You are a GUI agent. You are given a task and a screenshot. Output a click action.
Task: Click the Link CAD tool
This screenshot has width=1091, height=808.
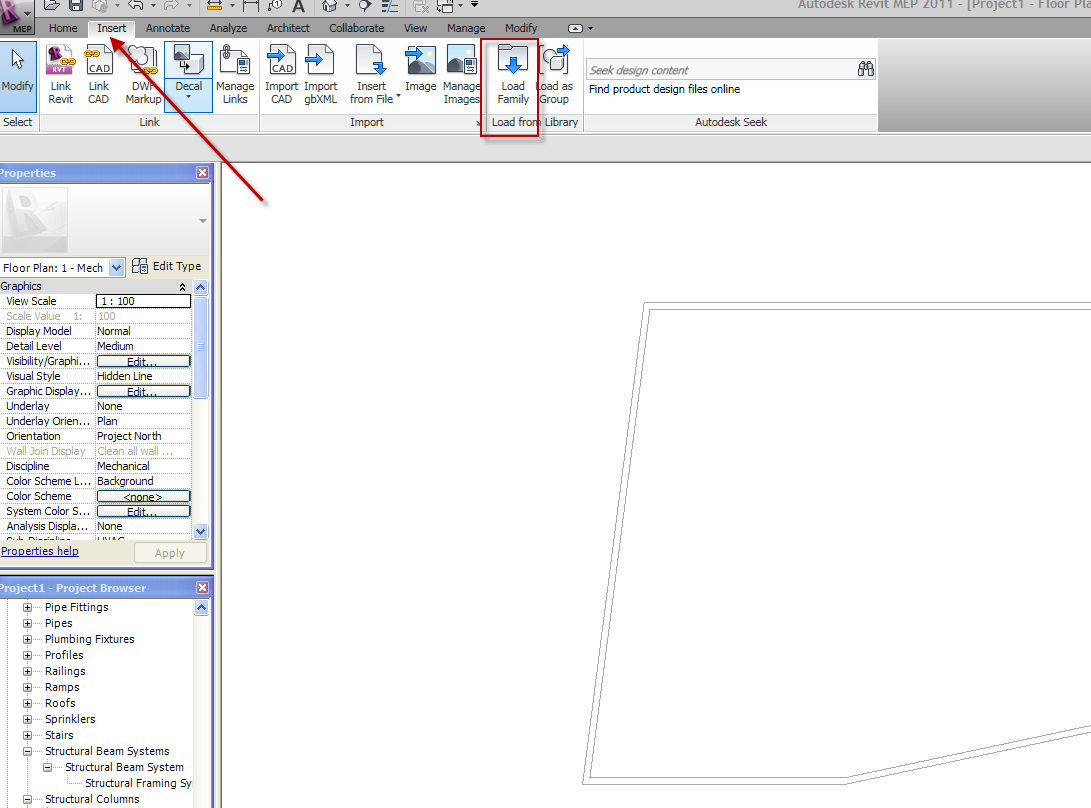click(99, 74)
